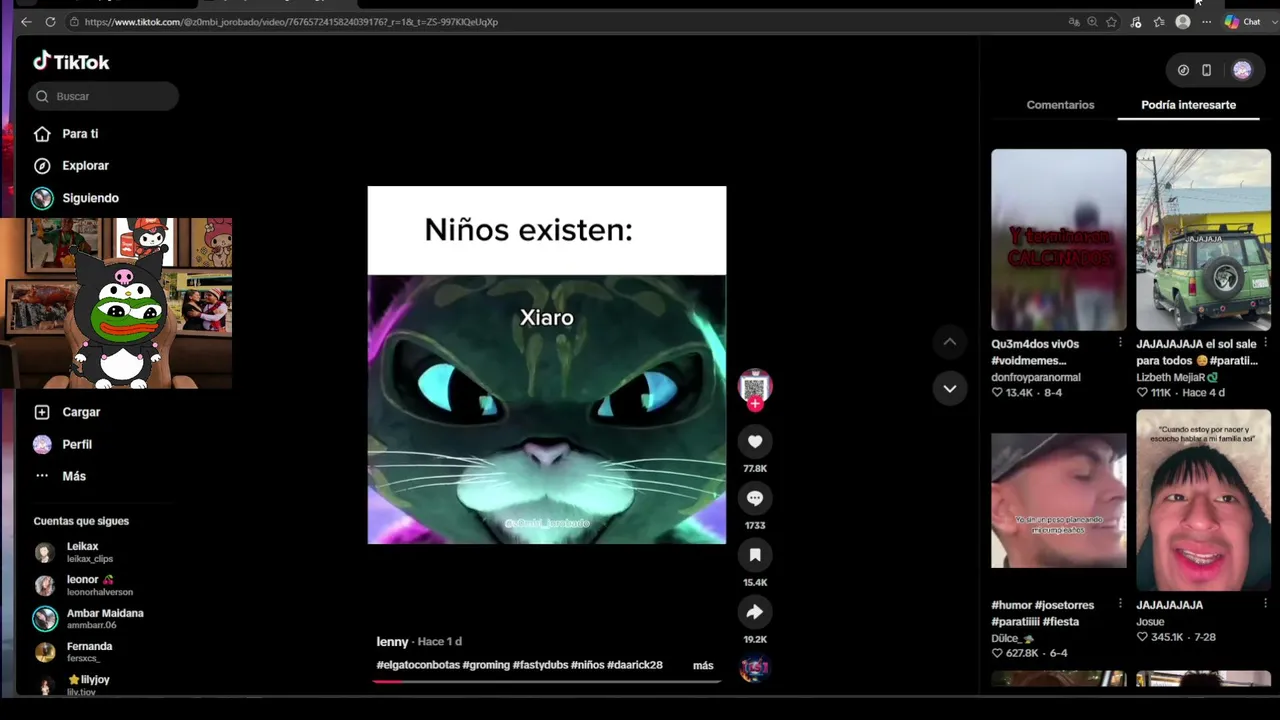Open the green jeep suggested video
The image size is (1280, 720).
[x=1203, y=240]
